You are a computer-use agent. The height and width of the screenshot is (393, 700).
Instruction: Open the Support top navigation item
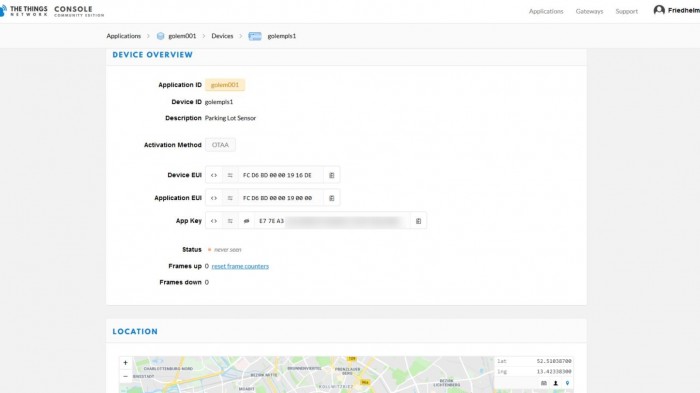(626, 11)
